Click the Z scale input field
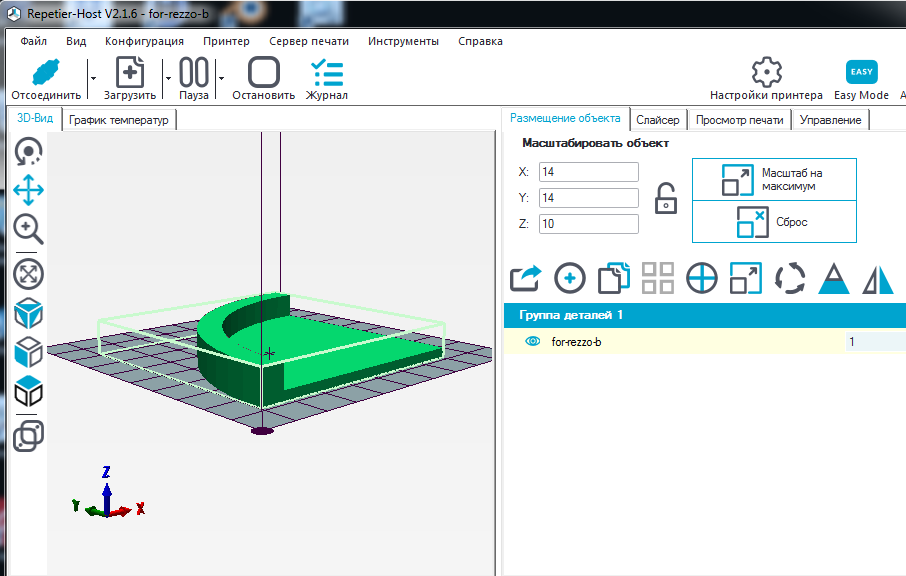906x576 pixels. (x=589, y=224)
